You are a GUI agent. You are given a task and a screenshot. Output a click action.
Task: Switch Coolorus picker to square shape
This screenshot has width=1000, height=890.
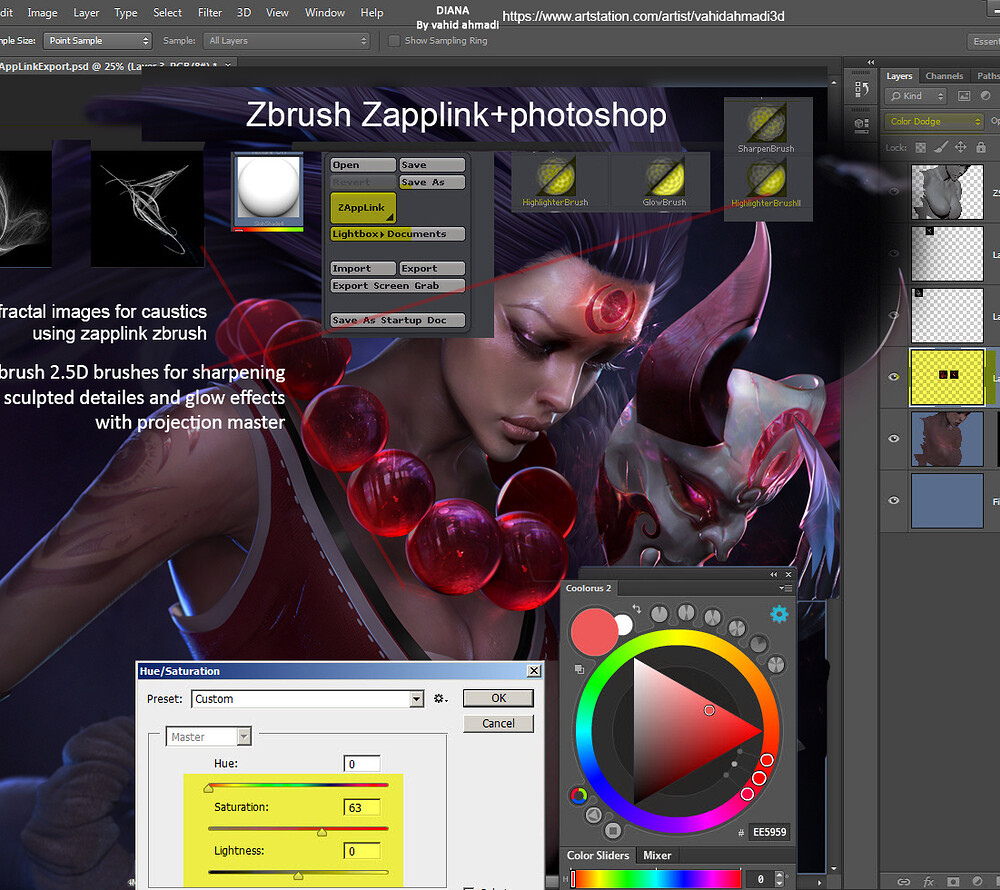point(613,830)
